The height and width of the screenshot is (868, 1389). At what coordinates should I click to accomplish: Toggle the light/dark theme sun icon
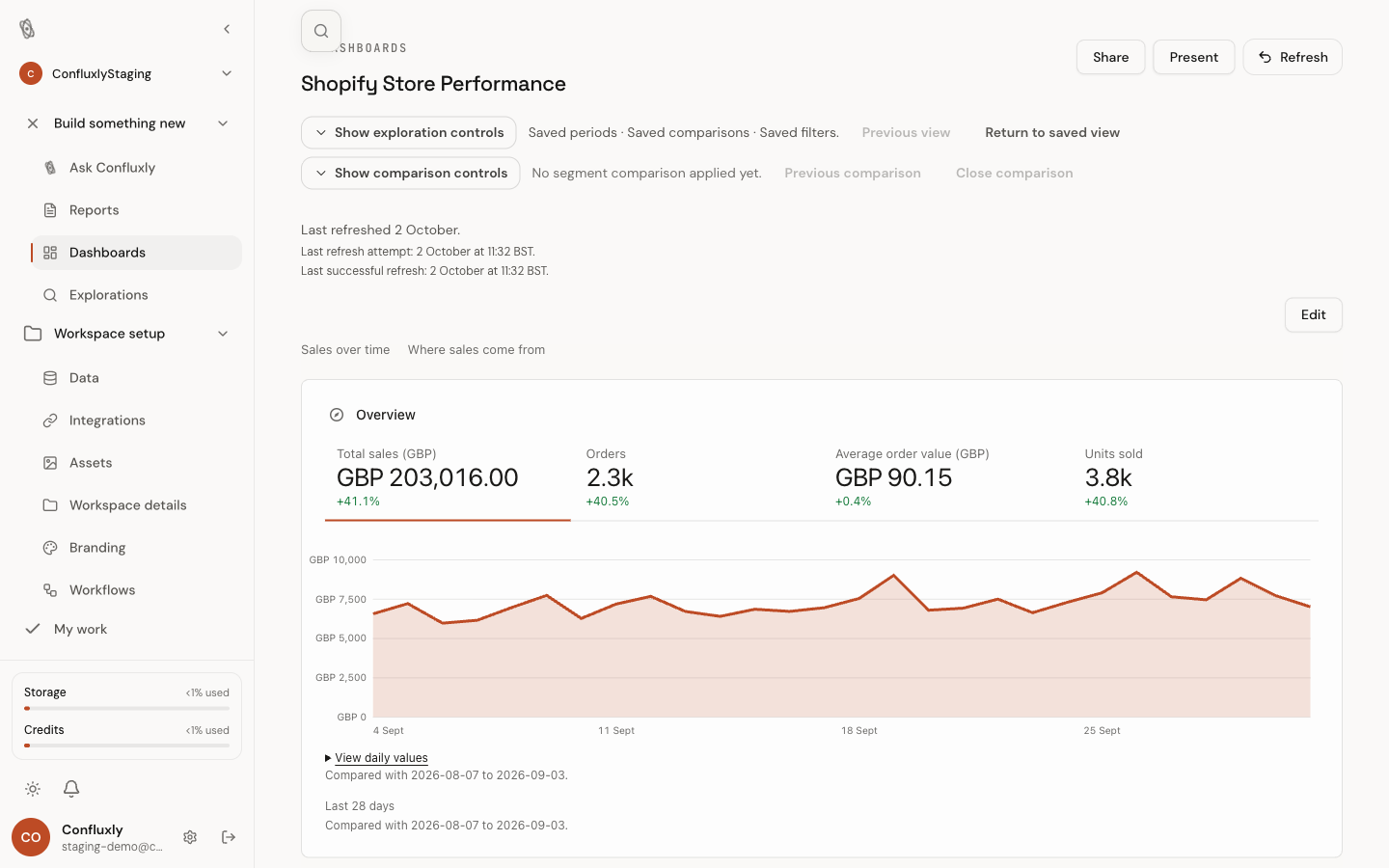tap(33, 789)
